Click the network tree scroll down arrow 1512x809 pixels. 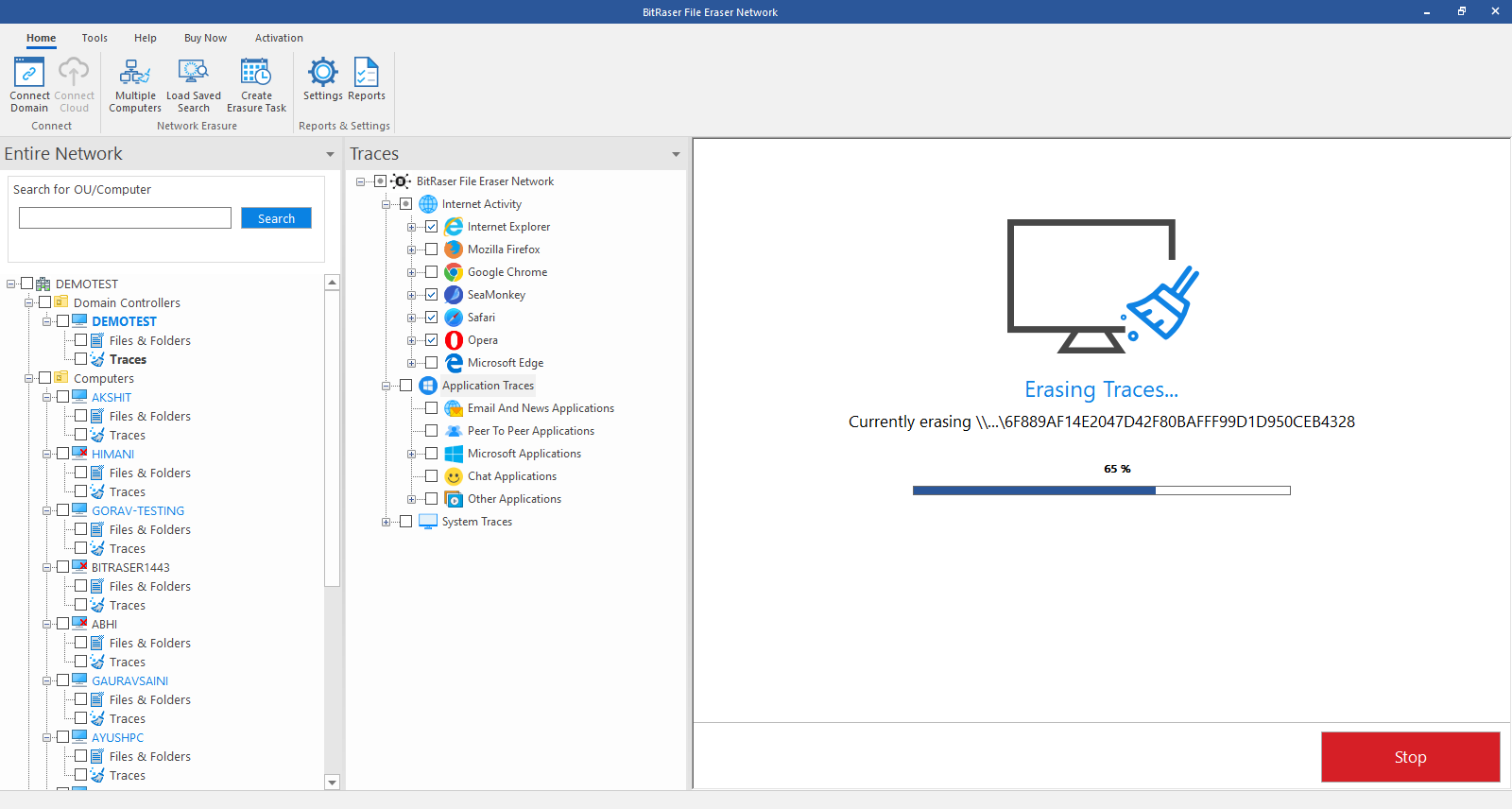[332, 783]
